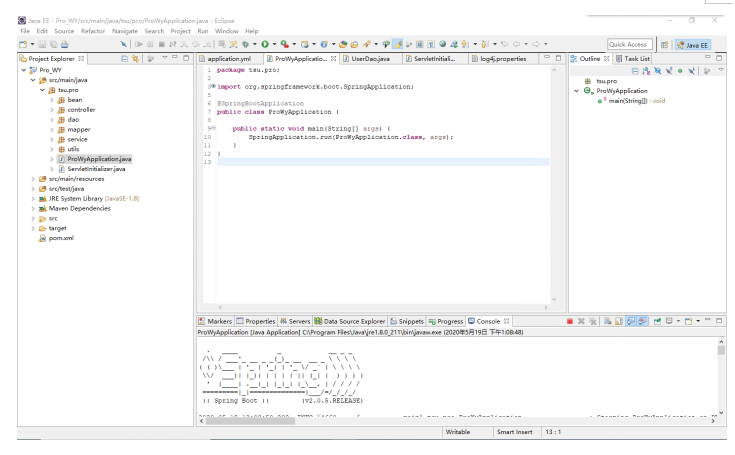Expand the mapper package

click(52, 129)
